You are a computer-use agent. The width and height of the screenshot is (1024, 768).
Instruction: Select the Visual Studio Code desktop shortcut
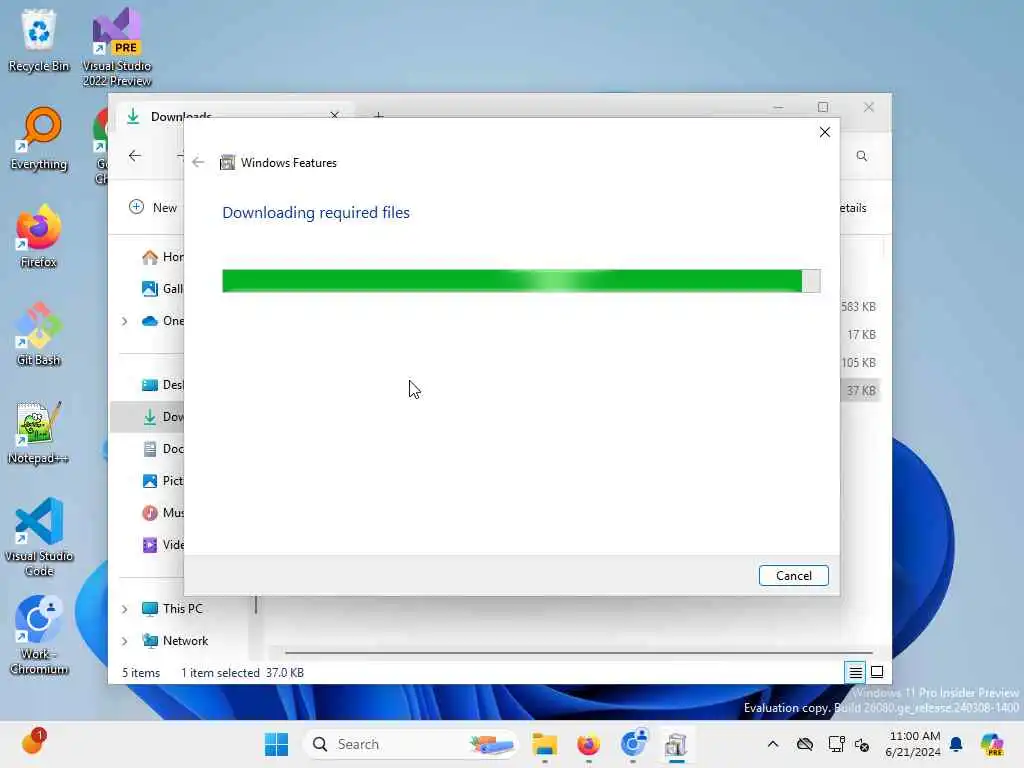tap(39, 537)
